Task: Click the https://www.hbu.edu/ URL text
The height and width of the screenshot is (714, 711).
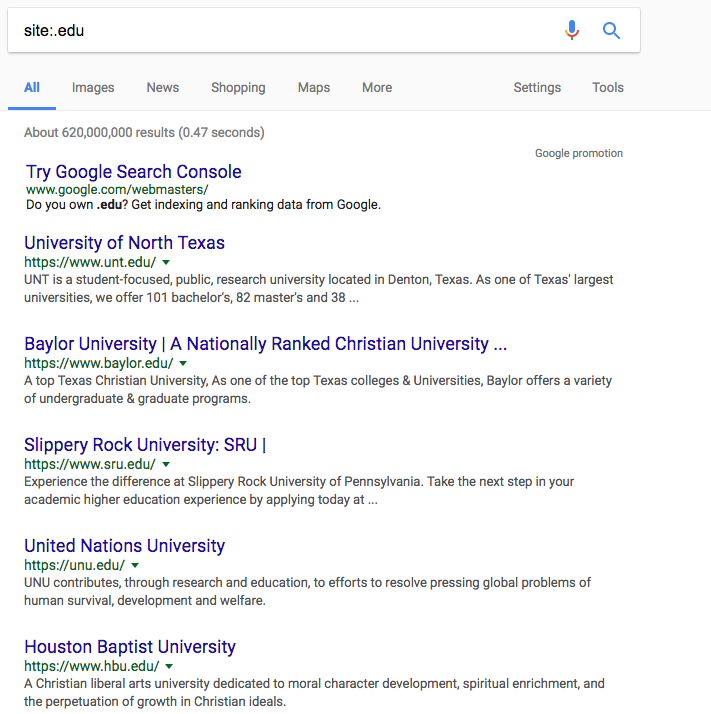Action: pyautogui.click(x=92, y=667)
